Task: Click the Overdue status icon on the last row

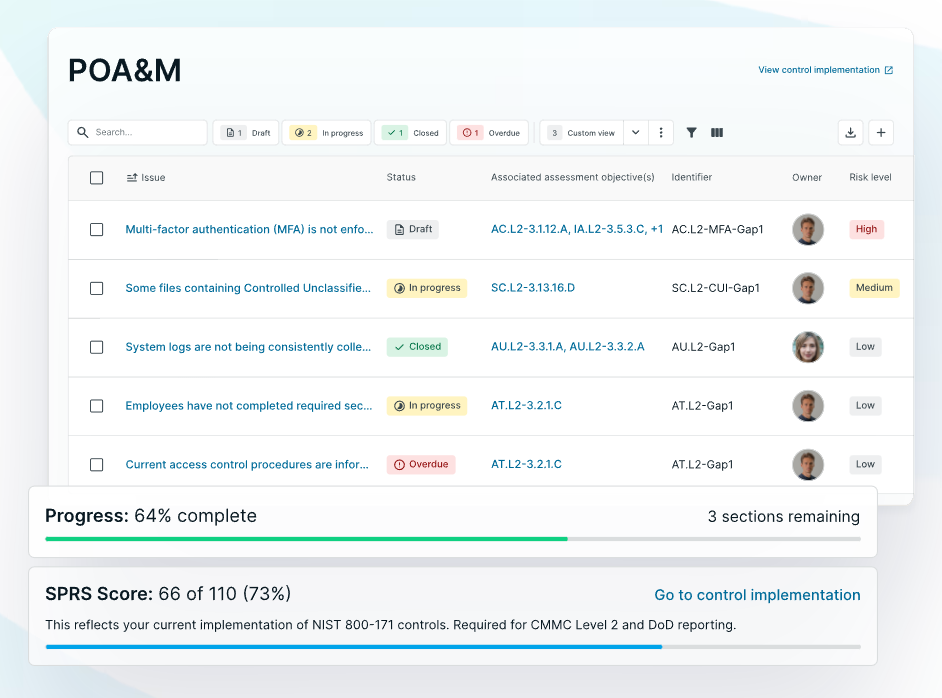Action: click(397, 464)
